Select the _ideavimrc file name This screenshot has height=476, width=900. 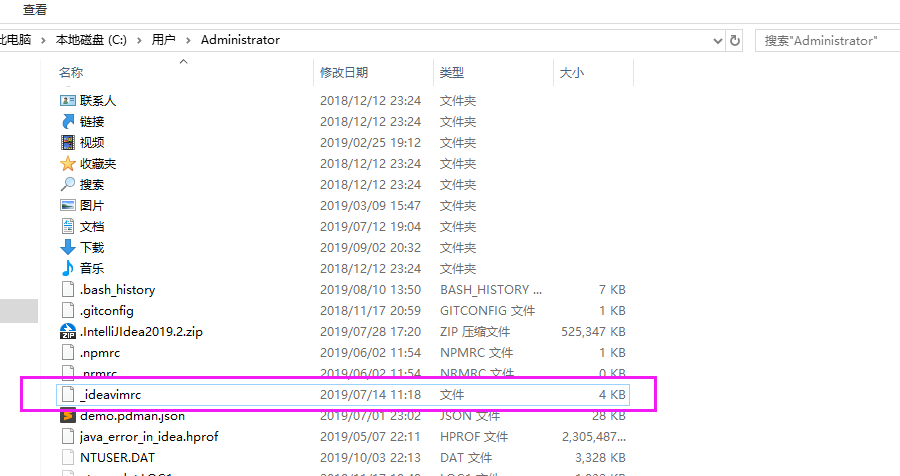pos(110,394)
